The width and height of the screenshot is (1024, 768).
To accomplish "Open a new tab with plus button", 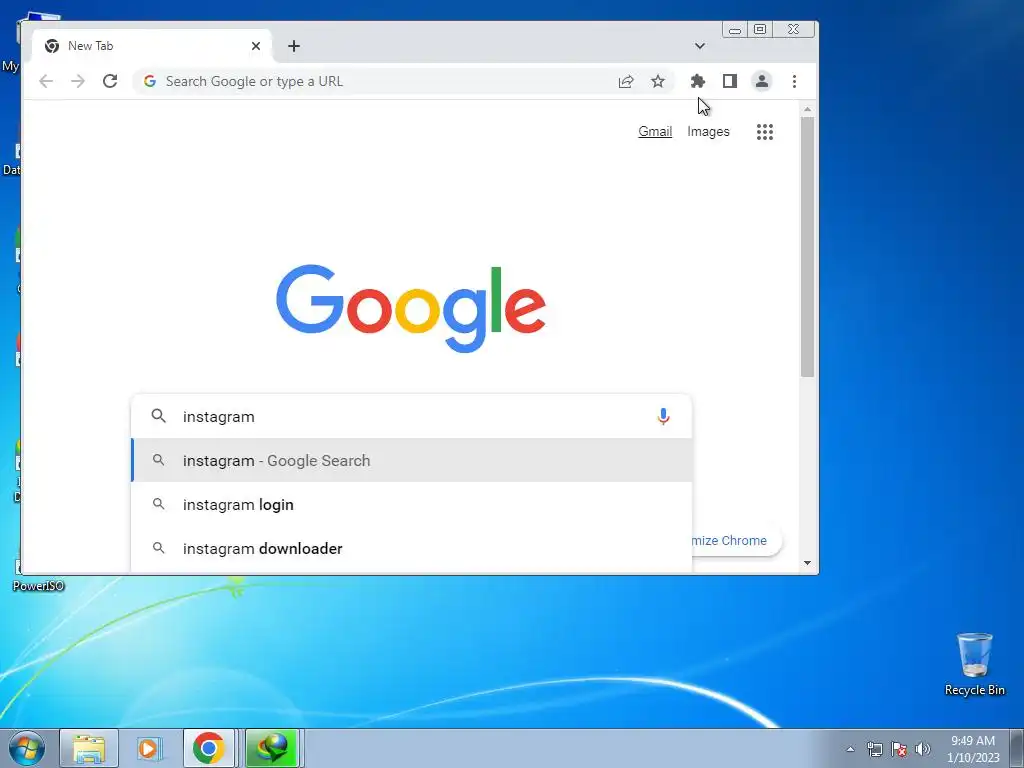I will point(294,46).
